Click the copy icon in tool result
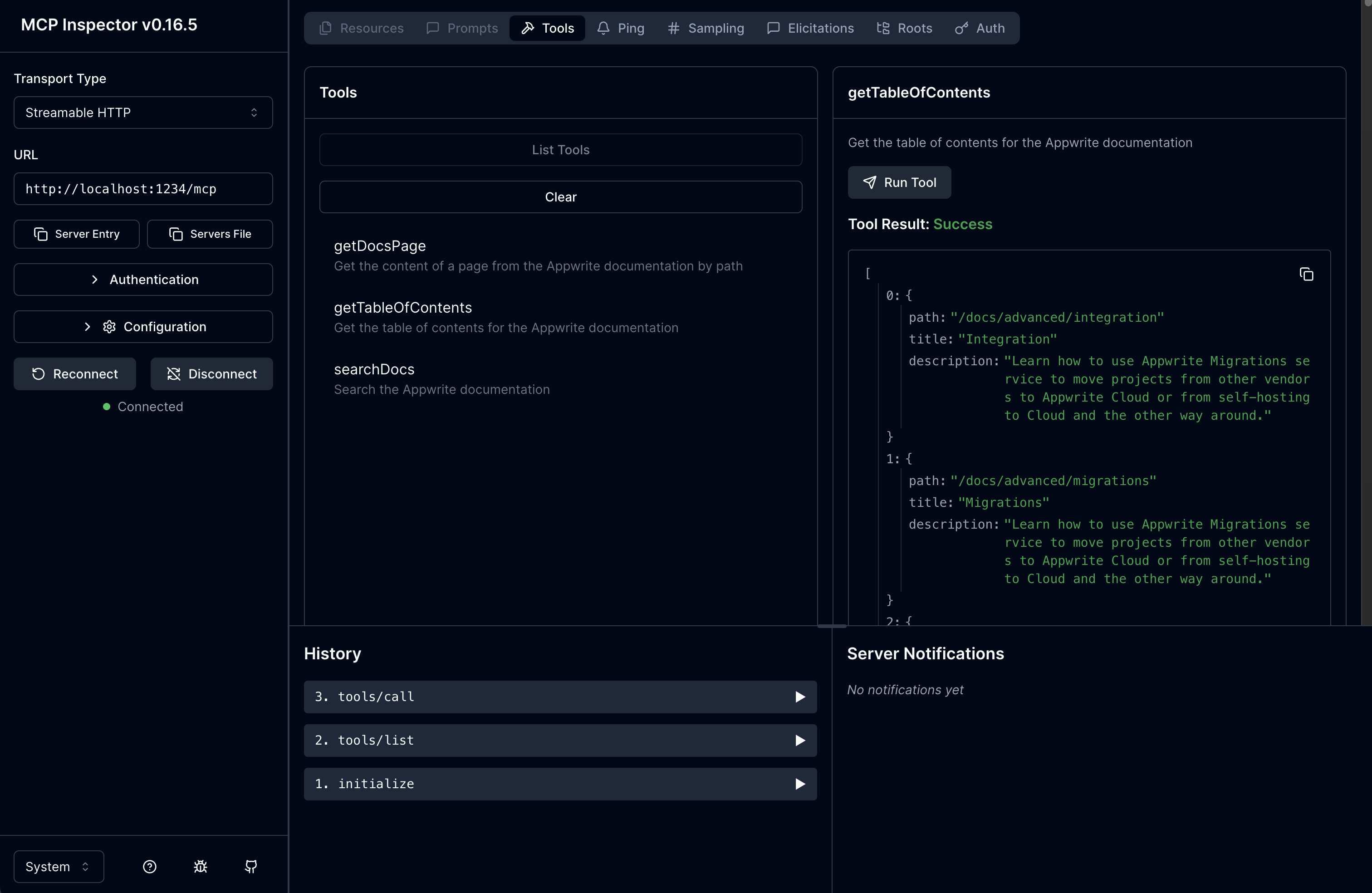This screenshot has height=893, width=1372. coord(1306,275)
